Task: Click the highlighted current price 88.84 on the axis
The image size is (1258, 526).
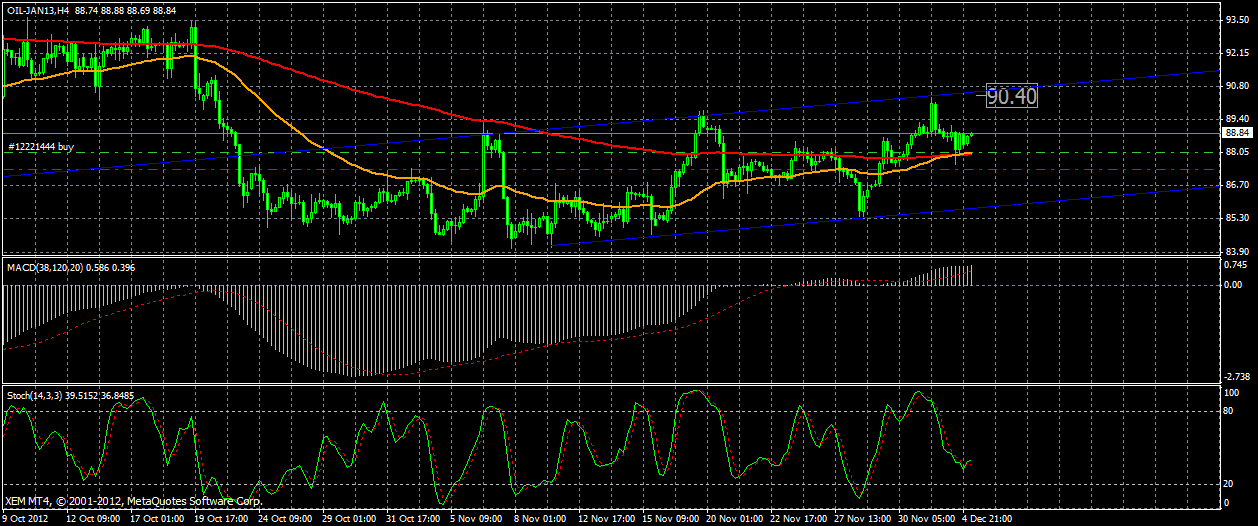Action: click(x=1237, y=132)
